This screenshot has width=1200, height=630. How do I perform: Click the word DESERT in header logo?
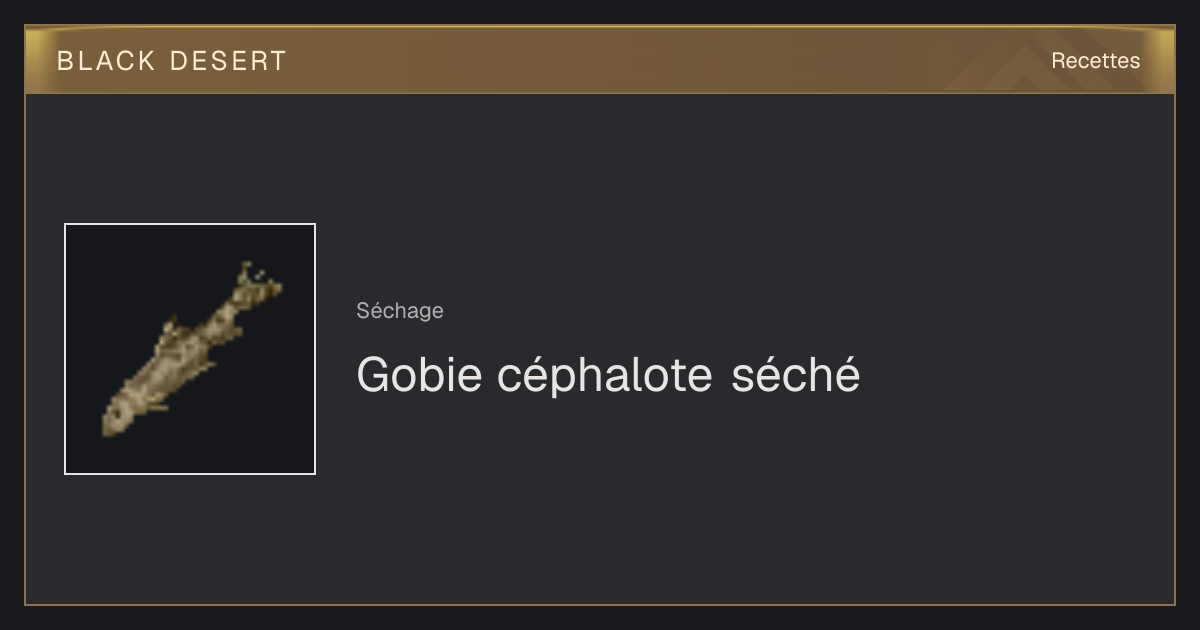[228, 61]
